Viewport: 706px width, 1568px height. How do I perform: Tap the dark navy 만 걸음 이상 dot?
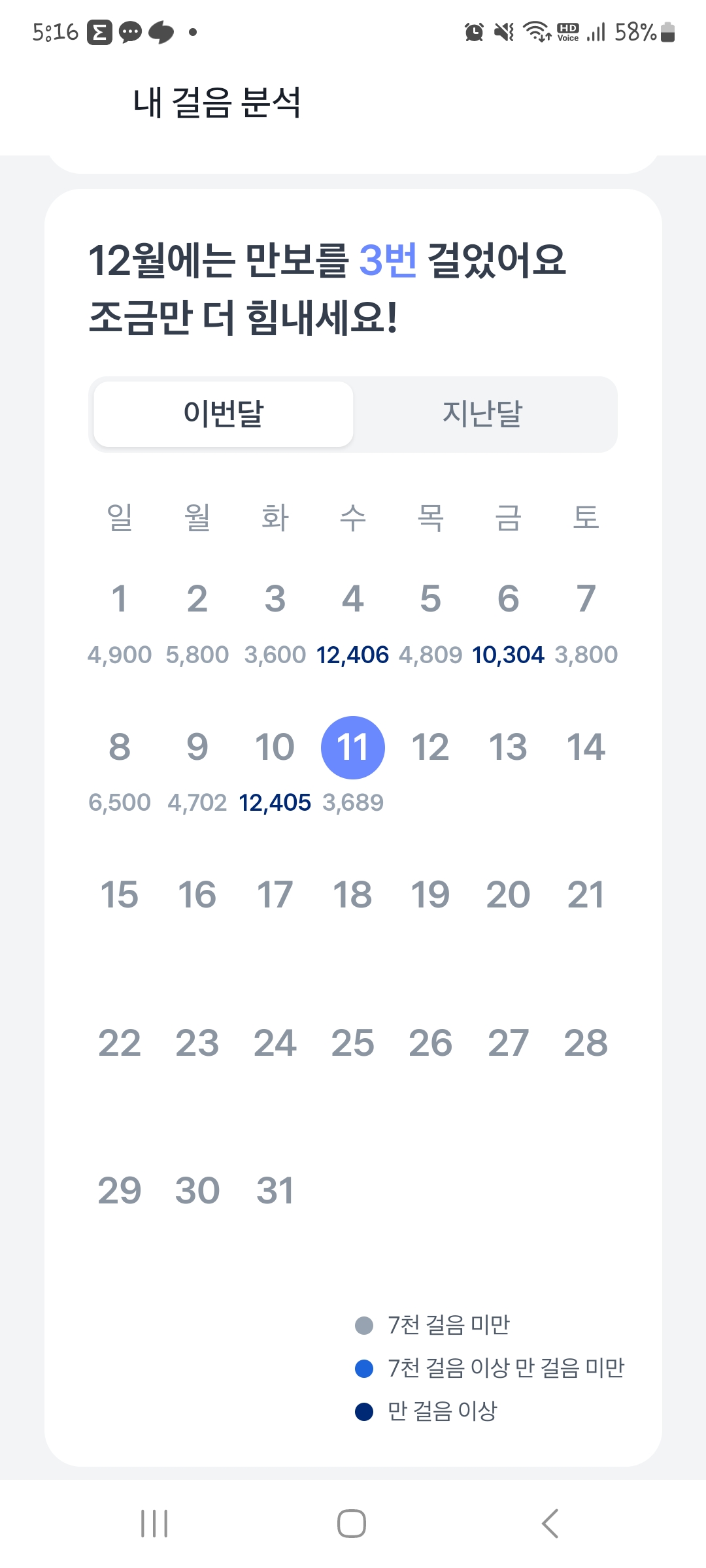click(363, 1412)
